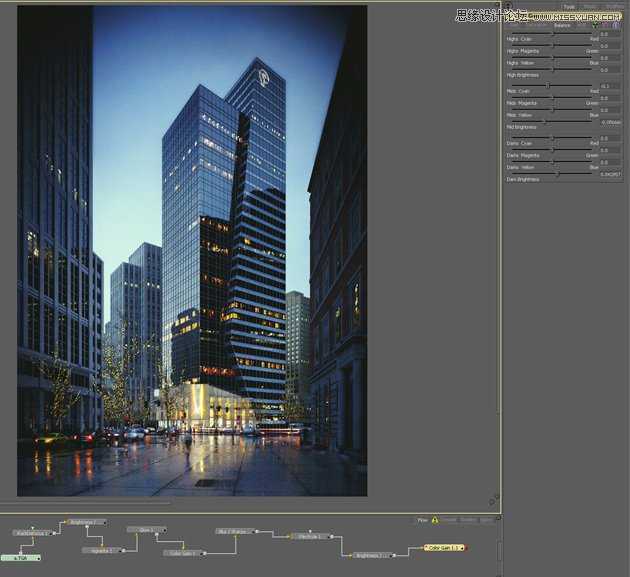Click the yellow warning triangle icon beside Flow
This screenshot has height=577, width=630.
(435, 520)
